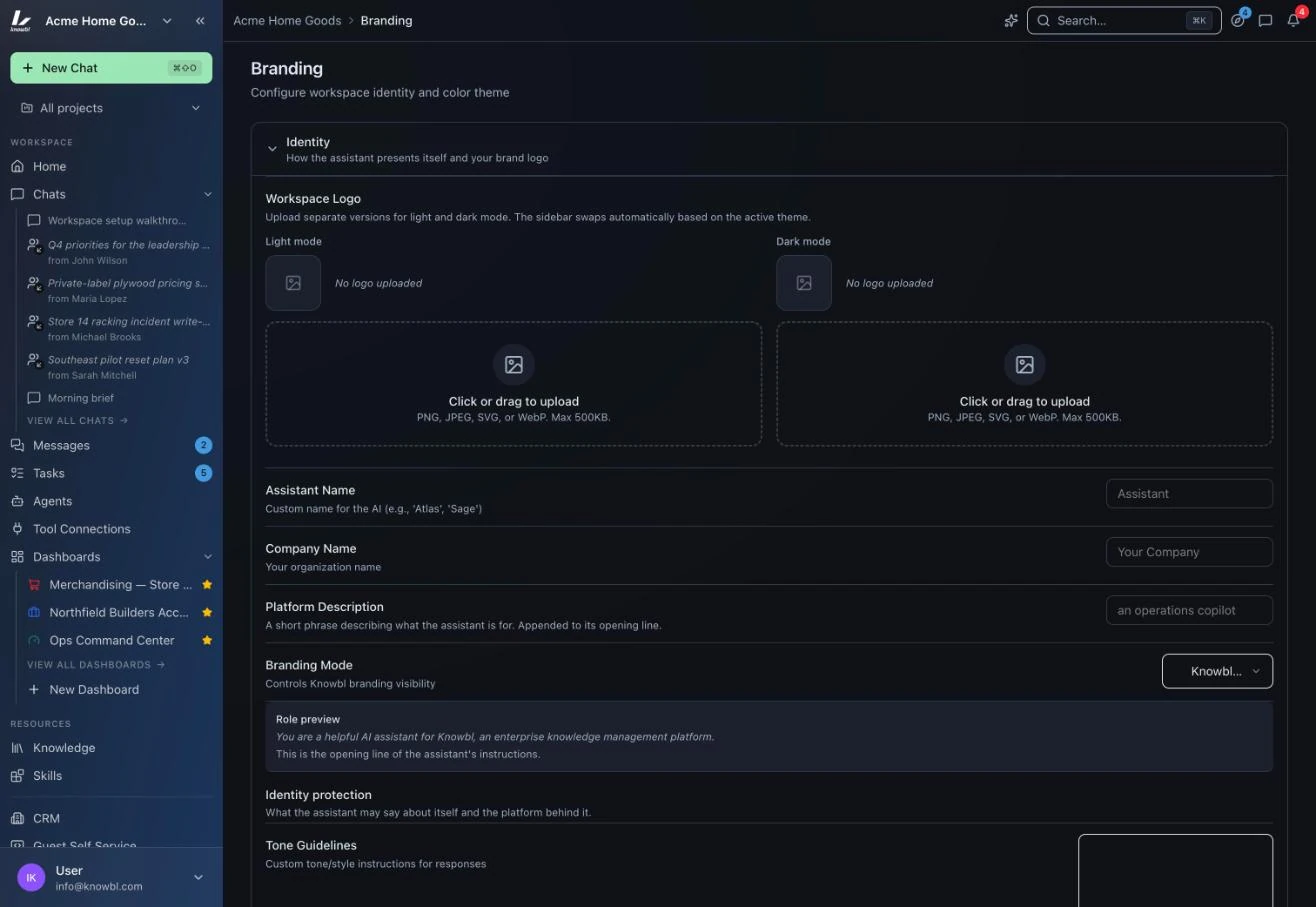The image size is (1316, 907).
Task: Click the Tone Guidelines text area
Action: (1175, 871)
